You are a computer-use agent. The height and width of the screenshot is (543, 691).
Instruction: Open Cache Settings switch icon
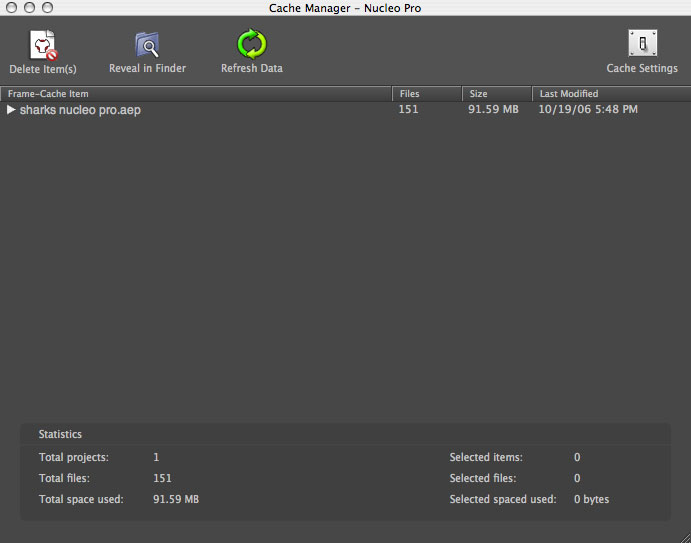coord(643,43)
